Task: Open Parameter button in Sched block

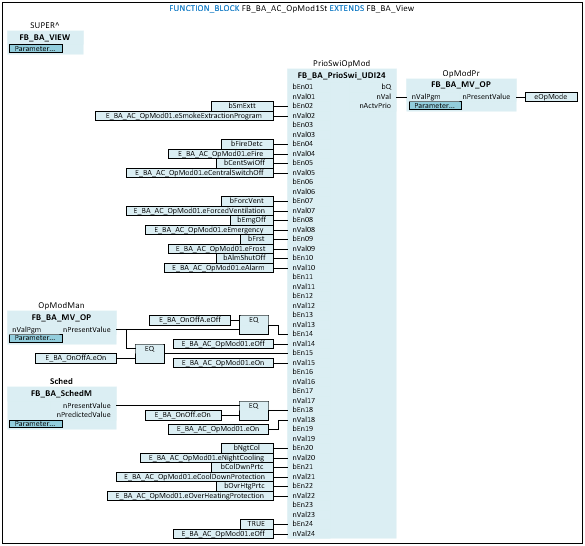Action: [36, 424]
